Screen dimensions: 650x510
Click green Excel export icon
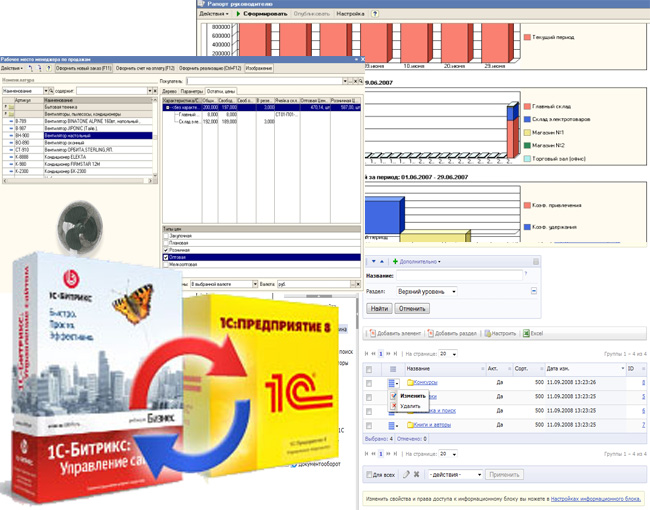click(526, 333)
